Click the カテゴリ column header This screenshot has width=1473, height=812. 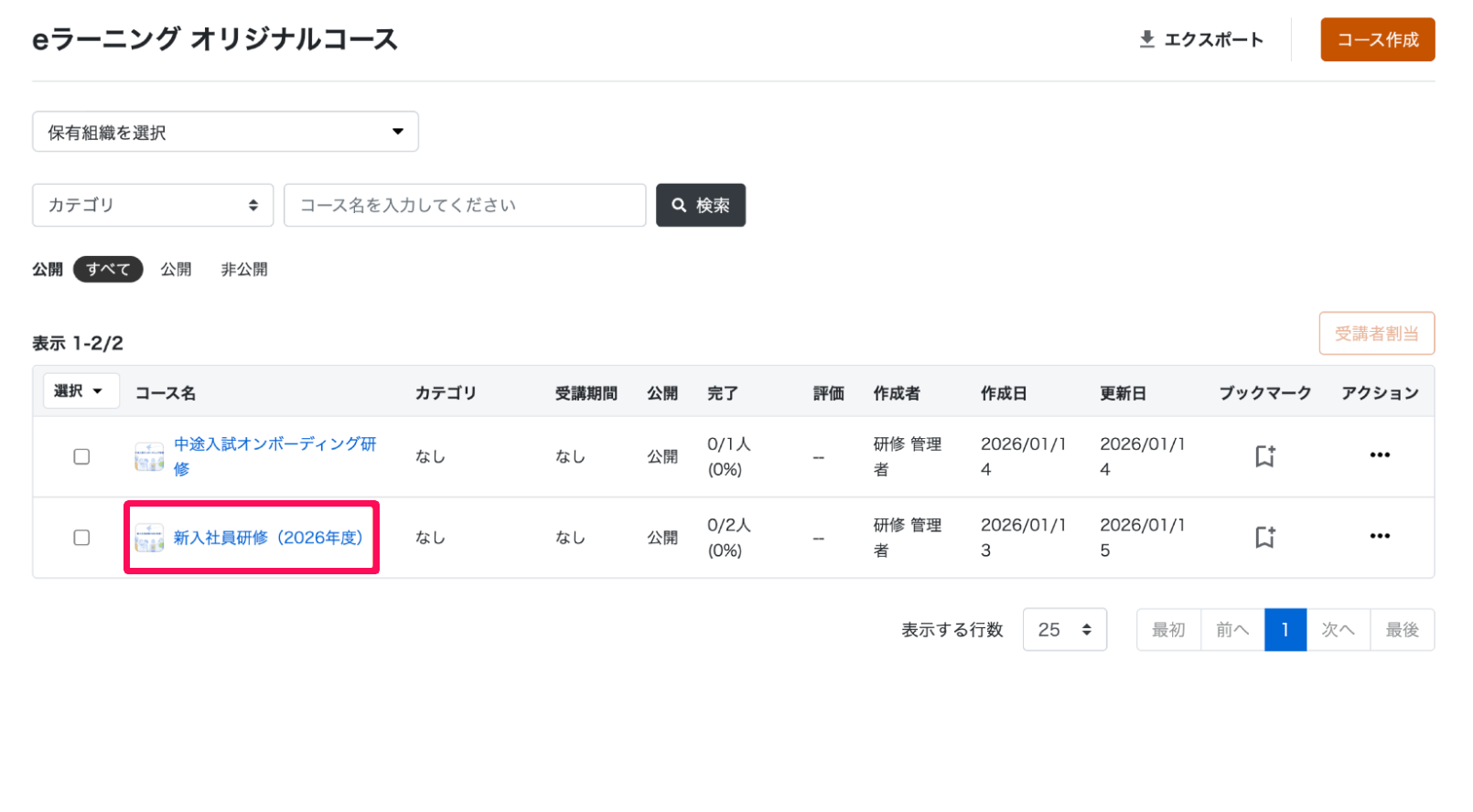(x=446, y=393)
